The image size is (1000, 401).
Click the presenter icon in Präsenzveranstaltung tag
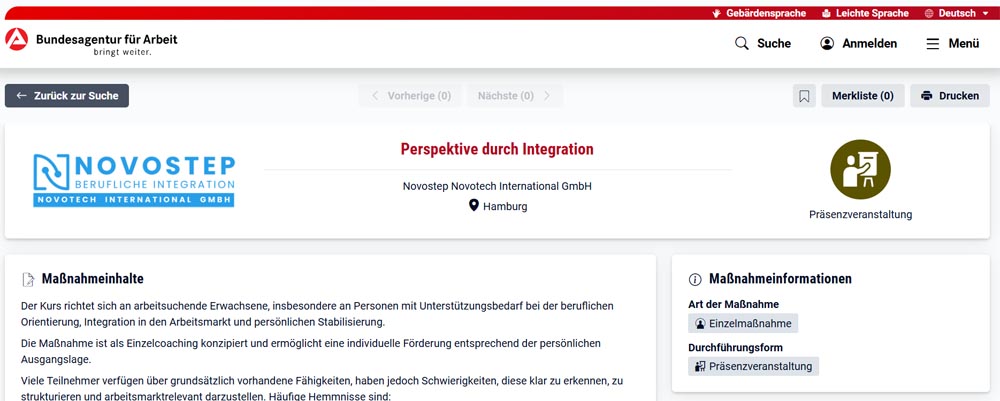[700, 367]
